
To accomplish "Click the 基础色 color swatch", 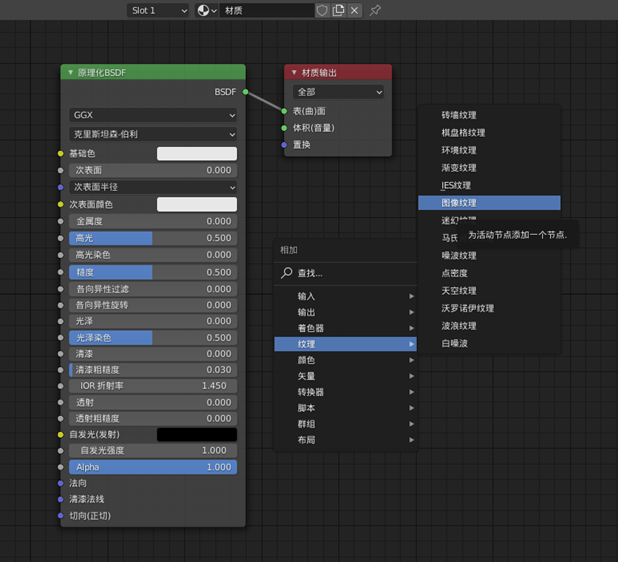I will tap(197, 153).
